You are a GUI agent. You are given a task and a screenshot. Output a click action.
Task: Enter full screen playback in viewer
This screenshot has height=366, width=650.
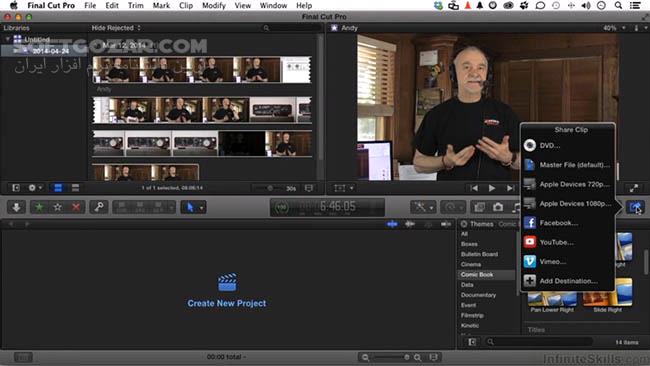point(634,188)
